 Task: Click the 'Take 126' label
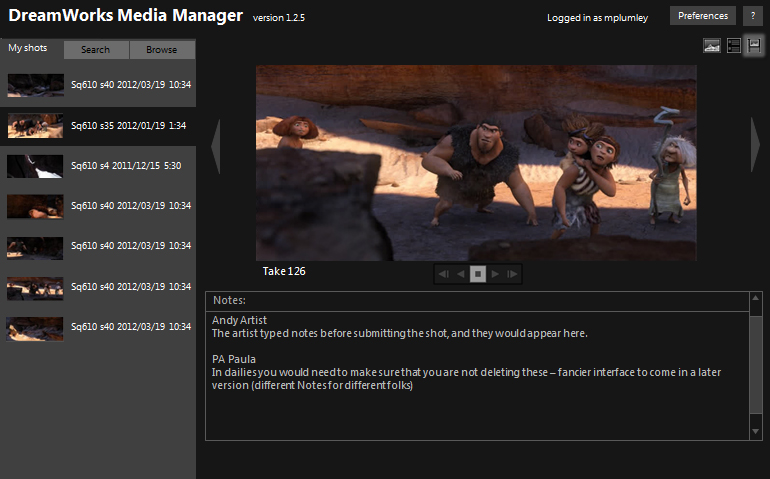coord(284,271)
